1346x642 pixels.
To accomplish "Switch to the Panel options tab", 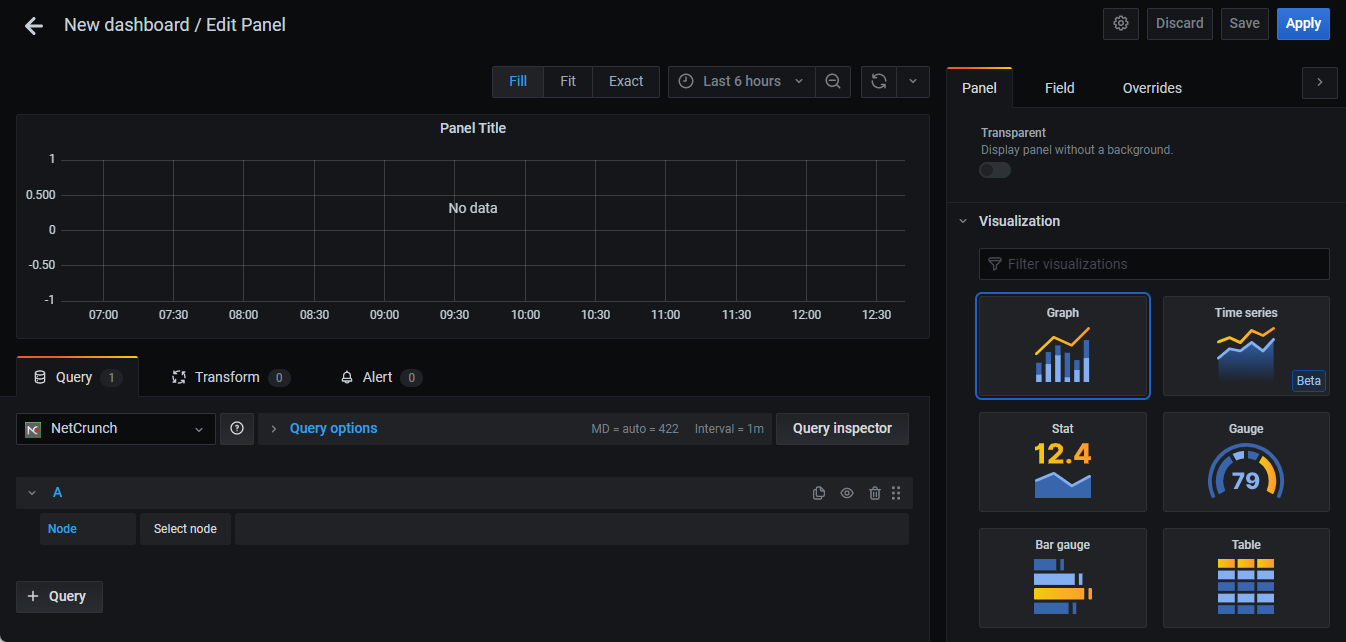I will (x=979, y=88).
